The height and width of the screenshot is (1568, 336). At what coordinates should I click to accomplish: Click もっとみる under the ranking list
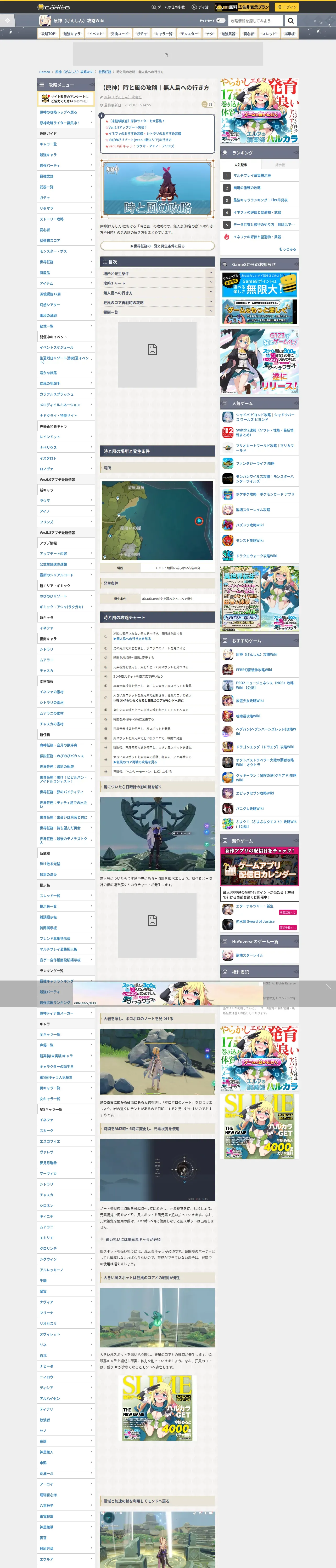pyautogui.click(x=288, y=249)
